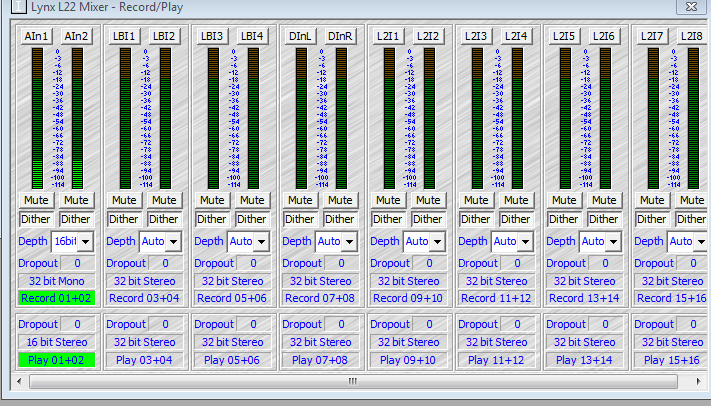The image size is (711, 406).
Task: Mute the DInL channel
Action: coord(300,200)
